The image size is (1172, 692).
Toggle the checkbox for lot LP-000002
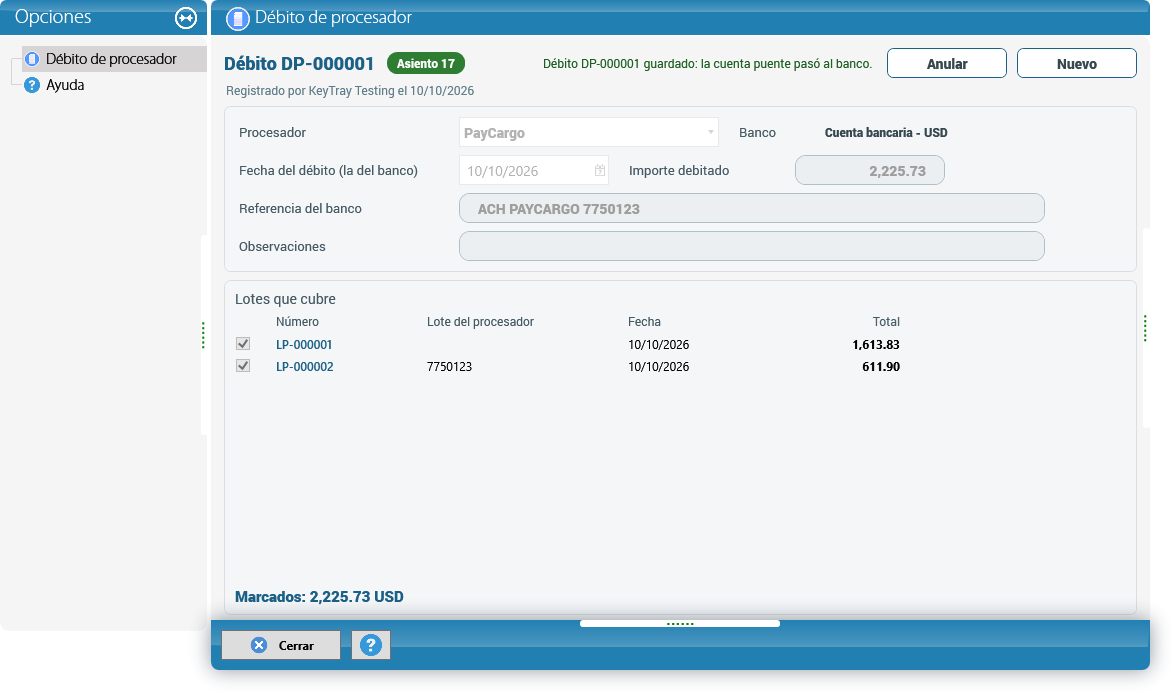[x=243, y=366]
